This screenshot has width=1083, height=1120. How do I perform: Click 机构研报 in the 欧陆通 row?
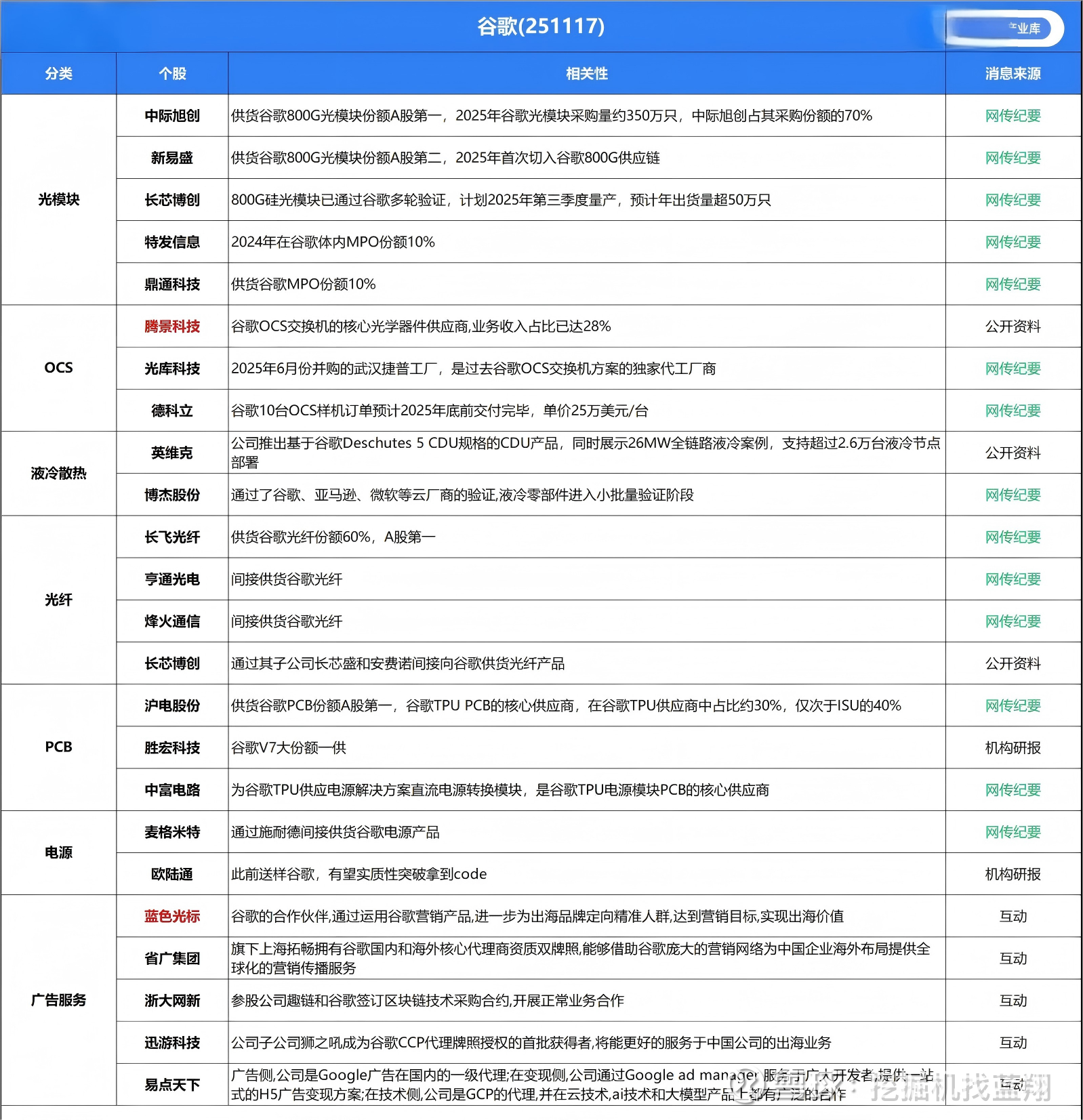(1013, 874)
